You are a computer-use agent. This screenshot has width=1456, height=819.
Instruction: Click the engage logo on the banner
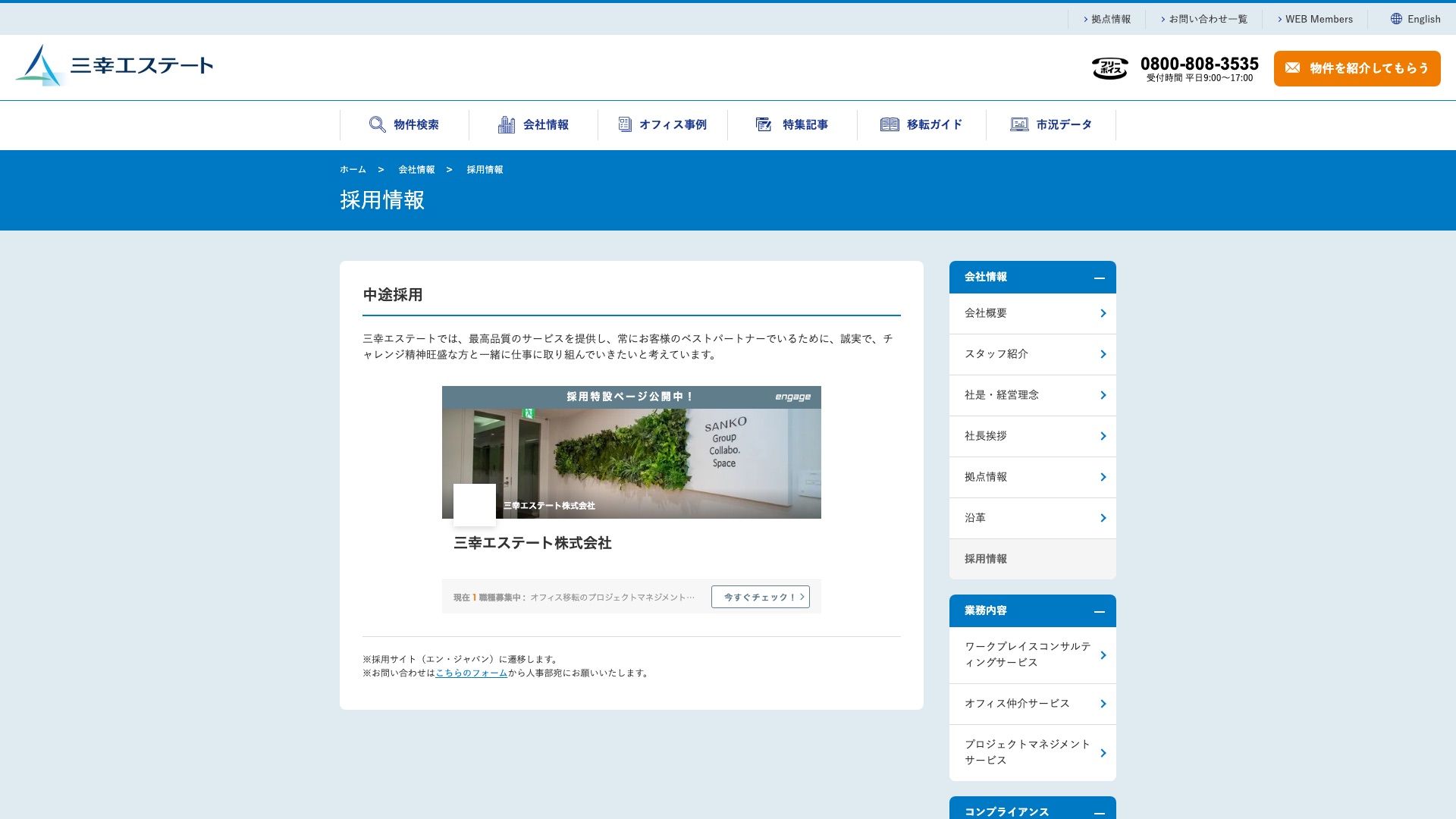[792, 397]
